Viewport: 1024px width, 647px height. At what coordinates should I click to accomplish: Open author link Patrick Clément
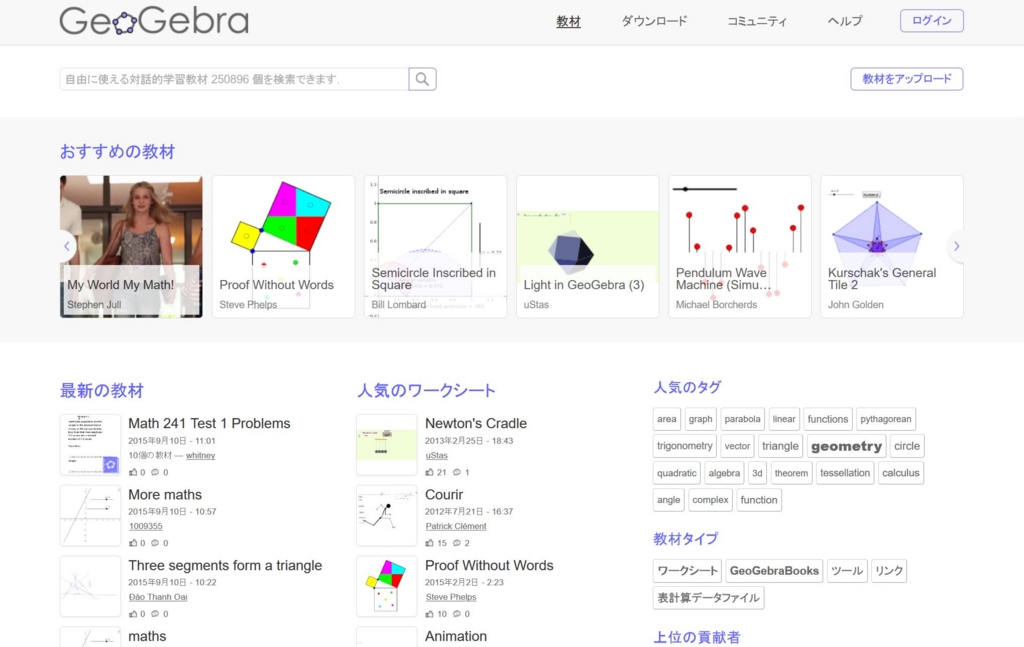point(456,526)
